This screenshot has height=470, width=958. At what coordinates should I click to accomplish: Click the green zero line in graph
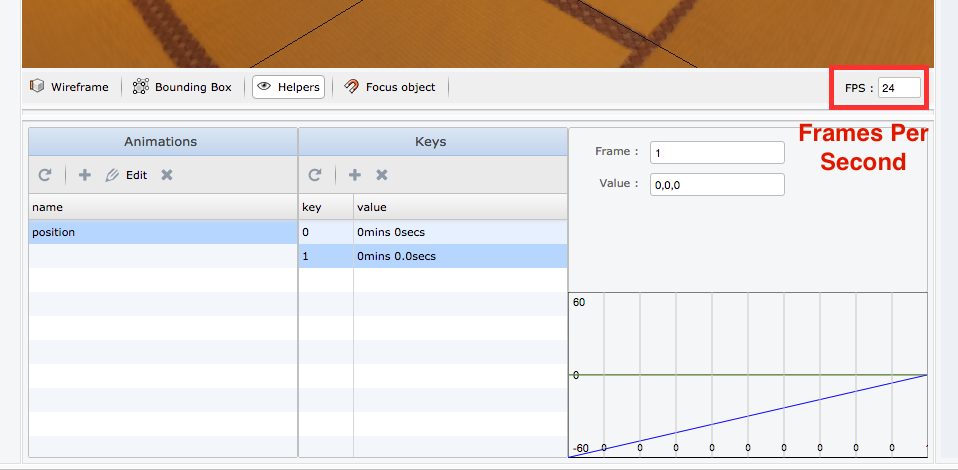click(748, 375)
